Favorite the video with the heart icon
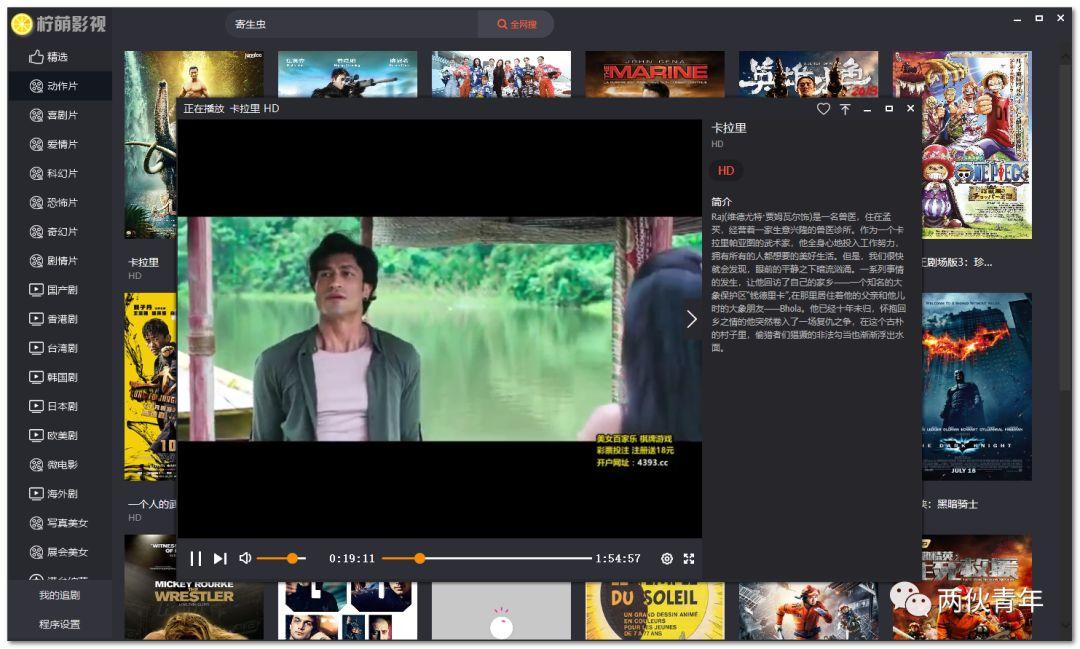Image resolution: width=1080 pixels, height=649 pixels. 823,109
